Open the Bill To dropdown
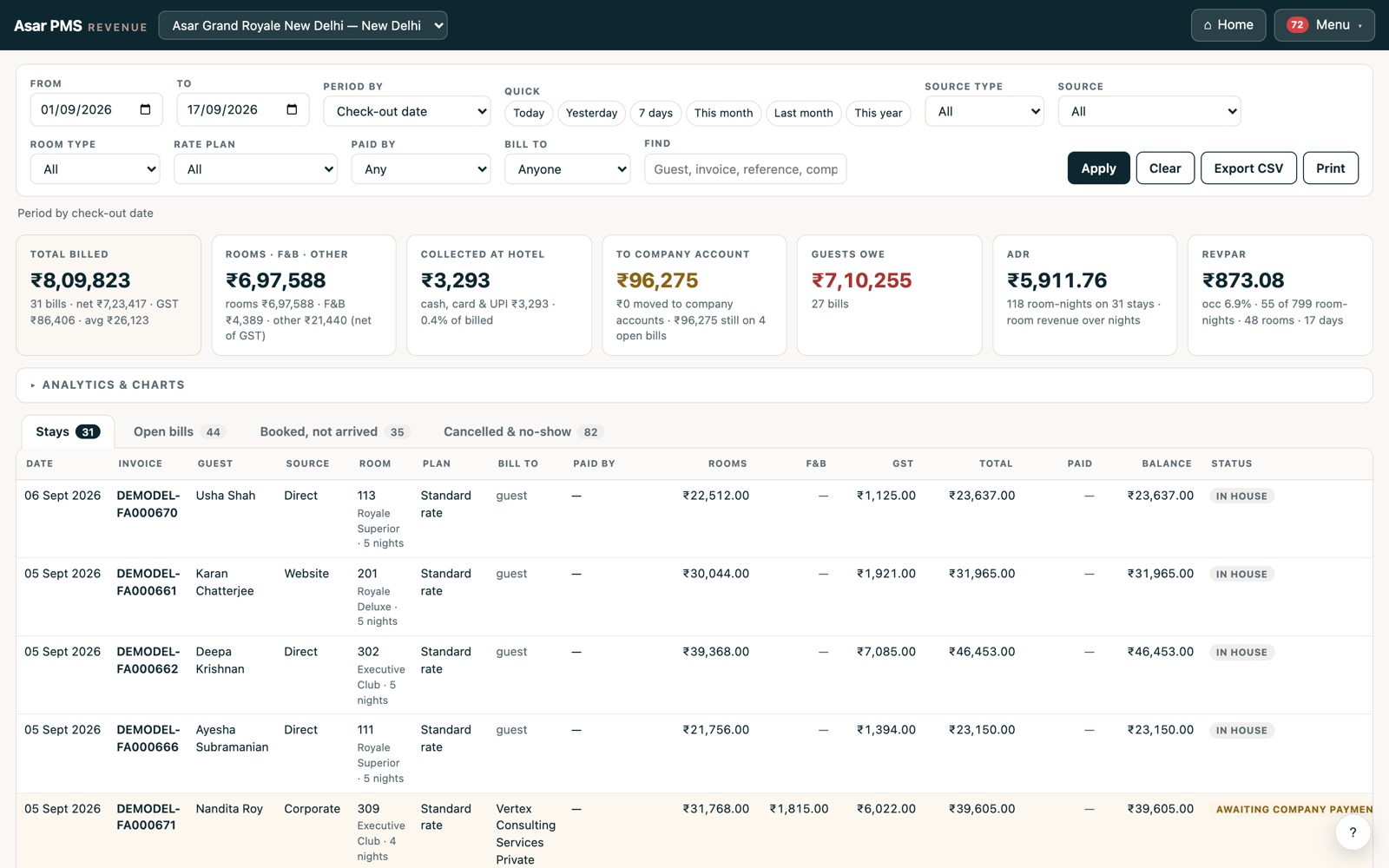 pyautogui.click(x=568, y=169)
